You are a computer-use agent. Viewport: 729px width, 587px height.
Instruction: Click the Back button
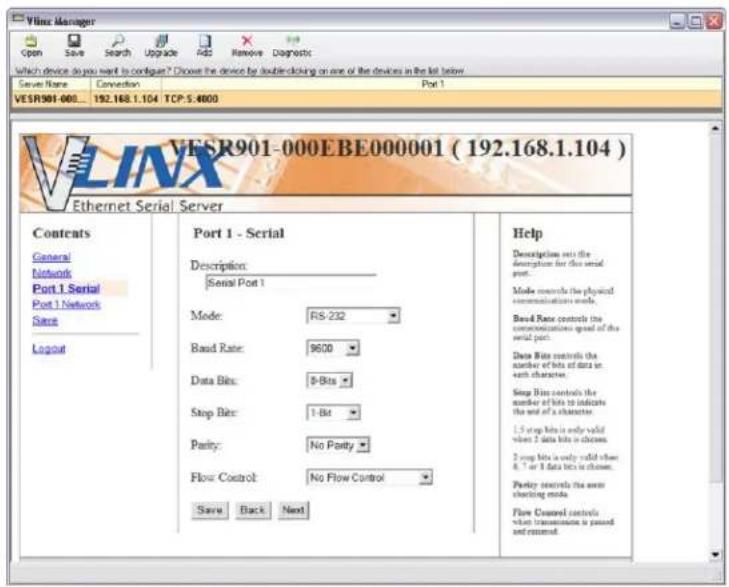252,510
